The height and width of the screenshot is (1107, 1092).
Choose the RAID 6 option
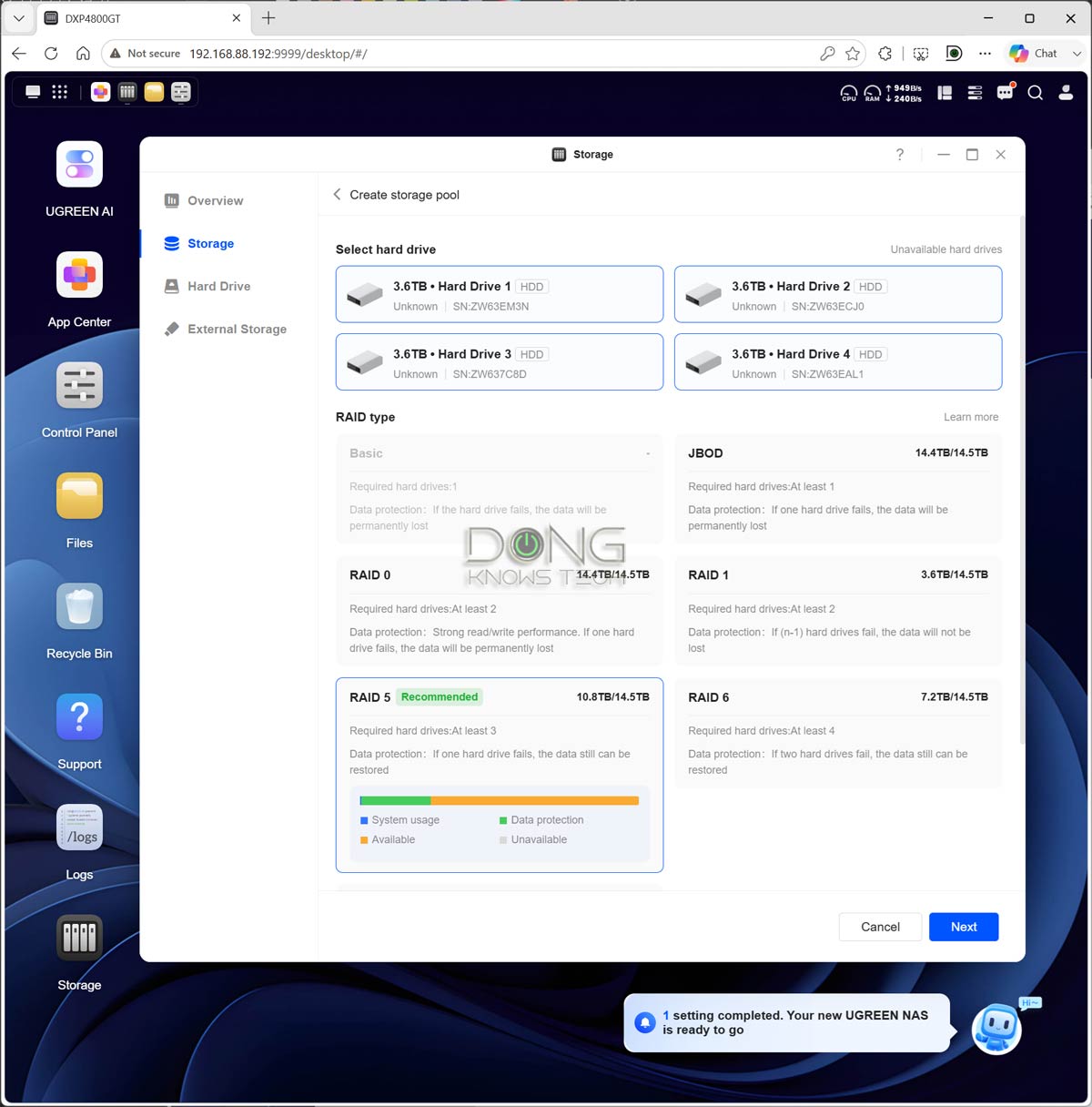[838, 733]
